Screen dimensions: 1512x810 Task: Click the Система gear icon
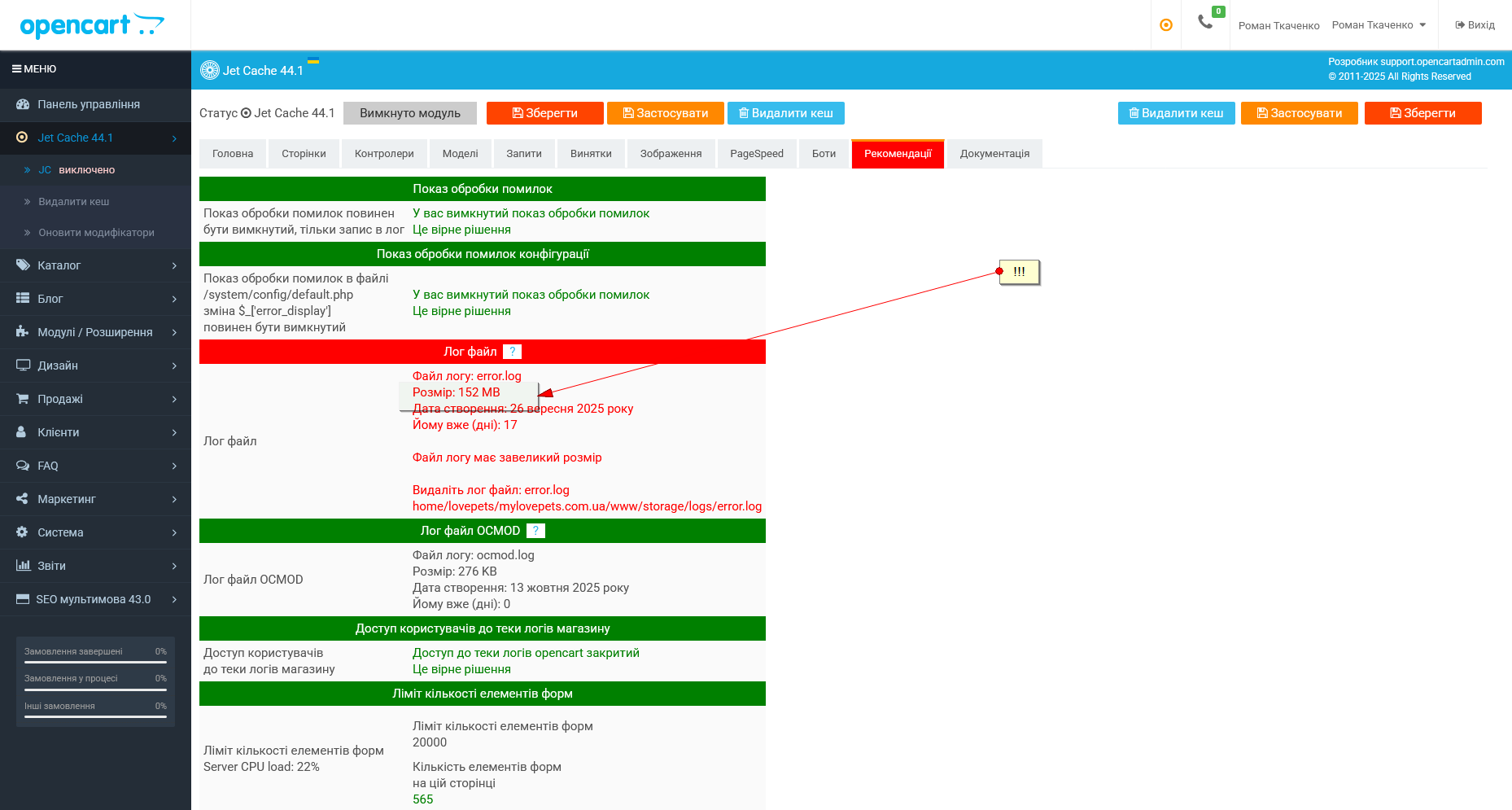point(23,532)
